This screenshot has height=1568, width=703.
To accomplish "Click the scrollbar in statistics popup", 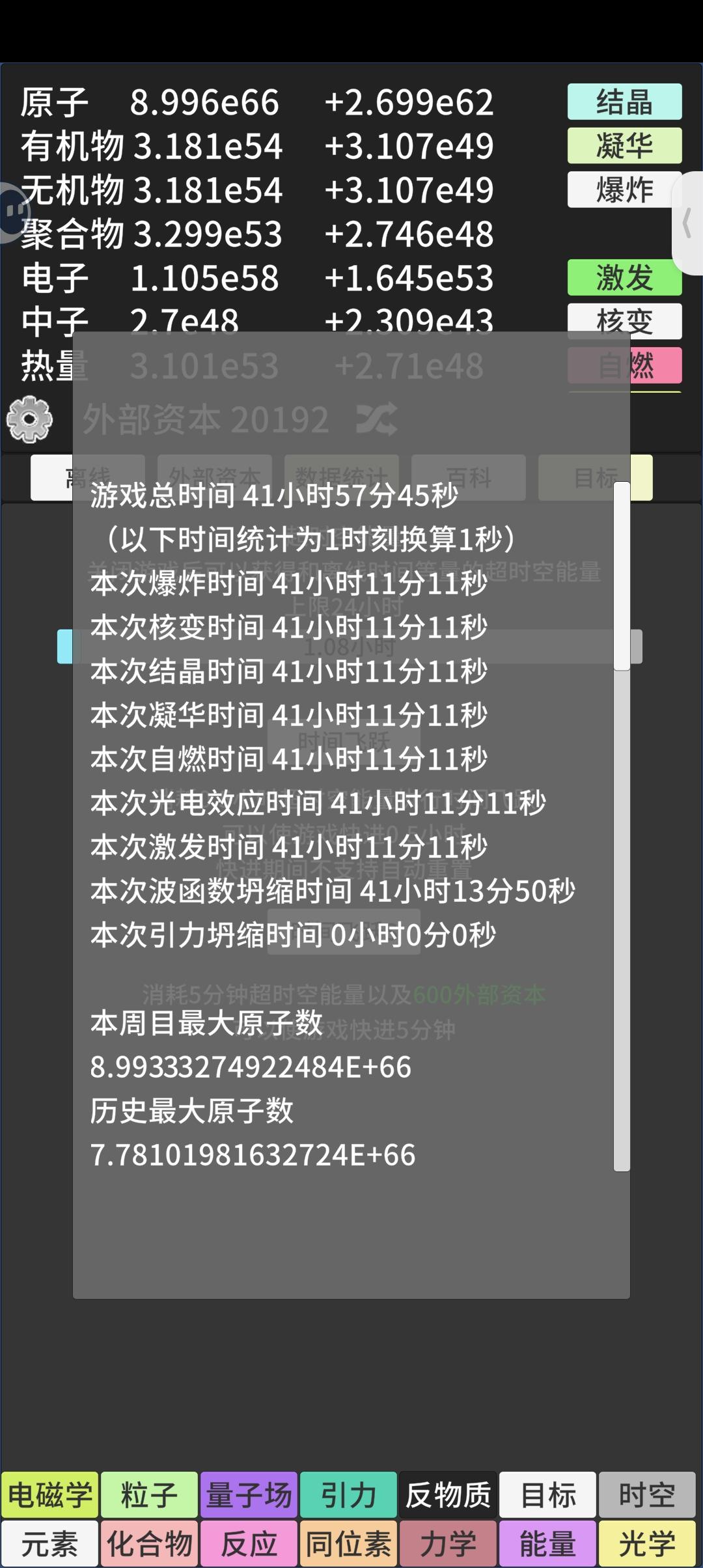I will [622, 576].
